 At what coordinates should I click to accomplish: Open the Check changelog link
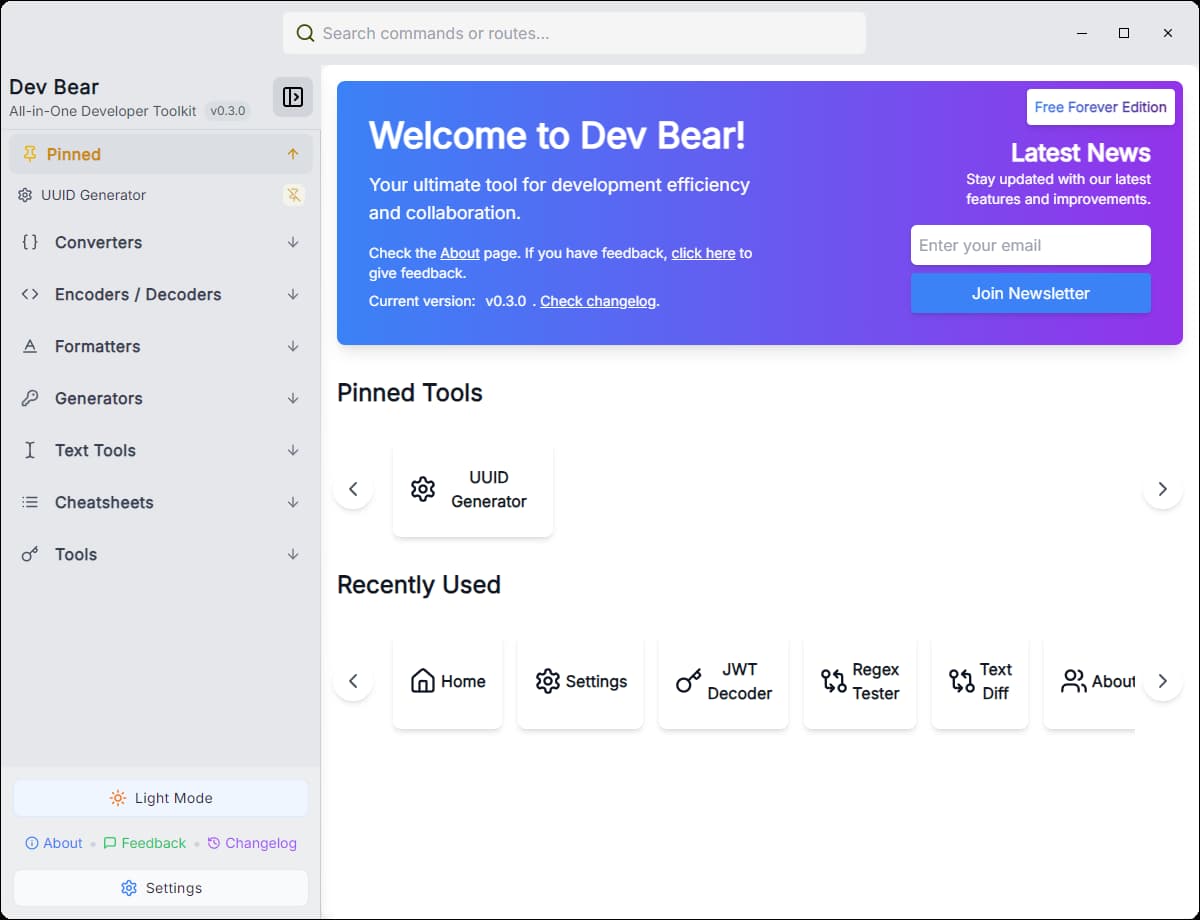[x=597, y=301]
